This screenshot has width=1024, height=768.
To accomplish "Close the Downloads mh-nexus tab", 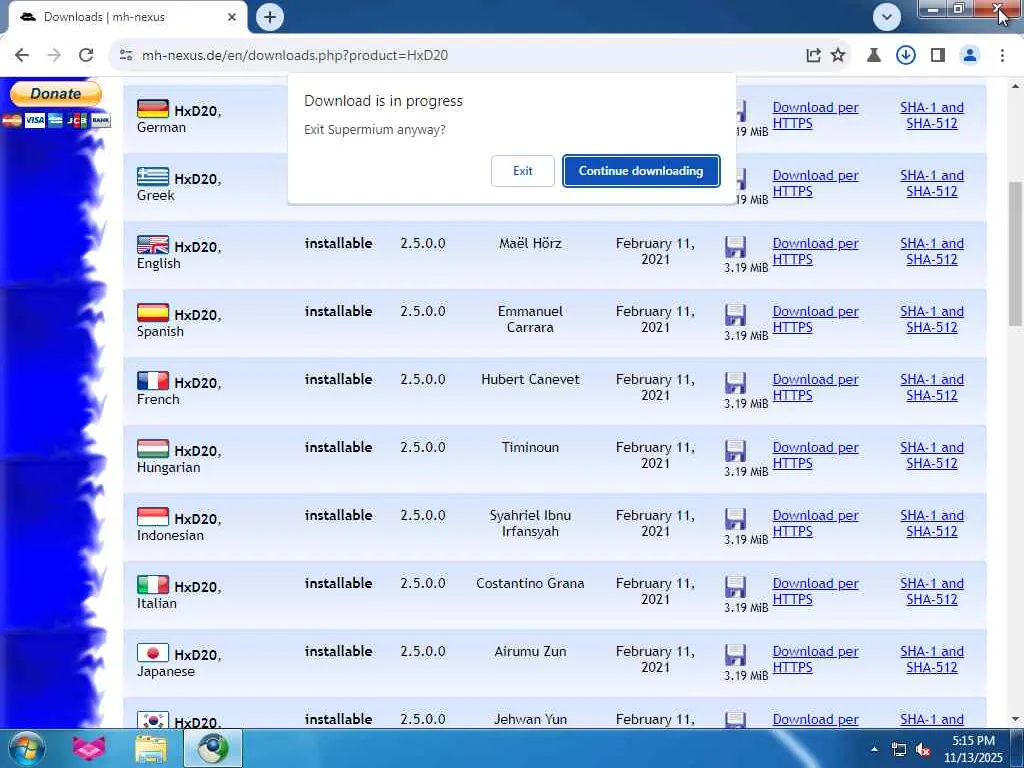I will click(x=232, y=17).
